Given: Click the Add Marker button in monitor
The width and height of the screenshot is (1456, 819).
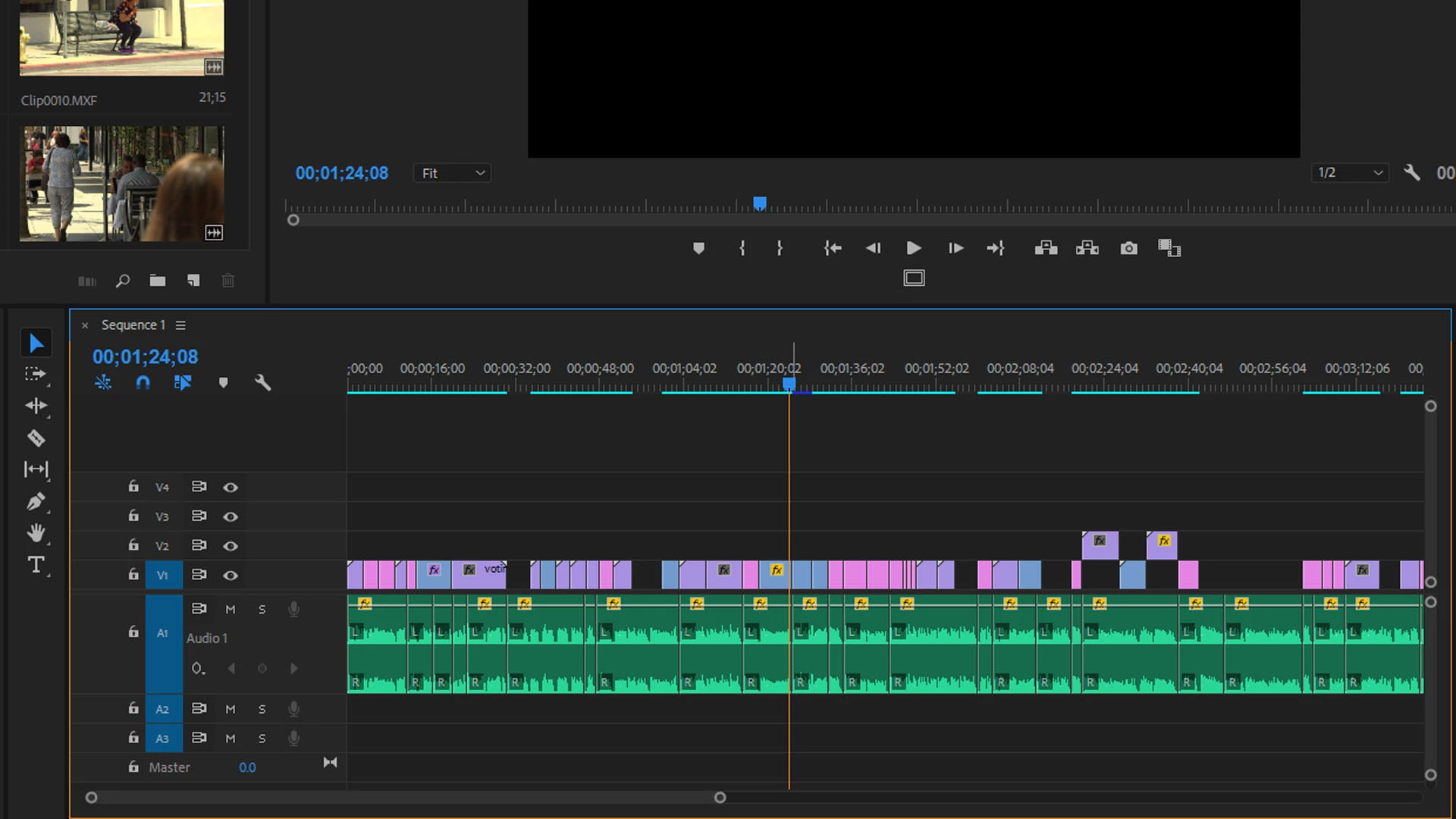Looking at the screenshot, I should [x=698, y=248].
